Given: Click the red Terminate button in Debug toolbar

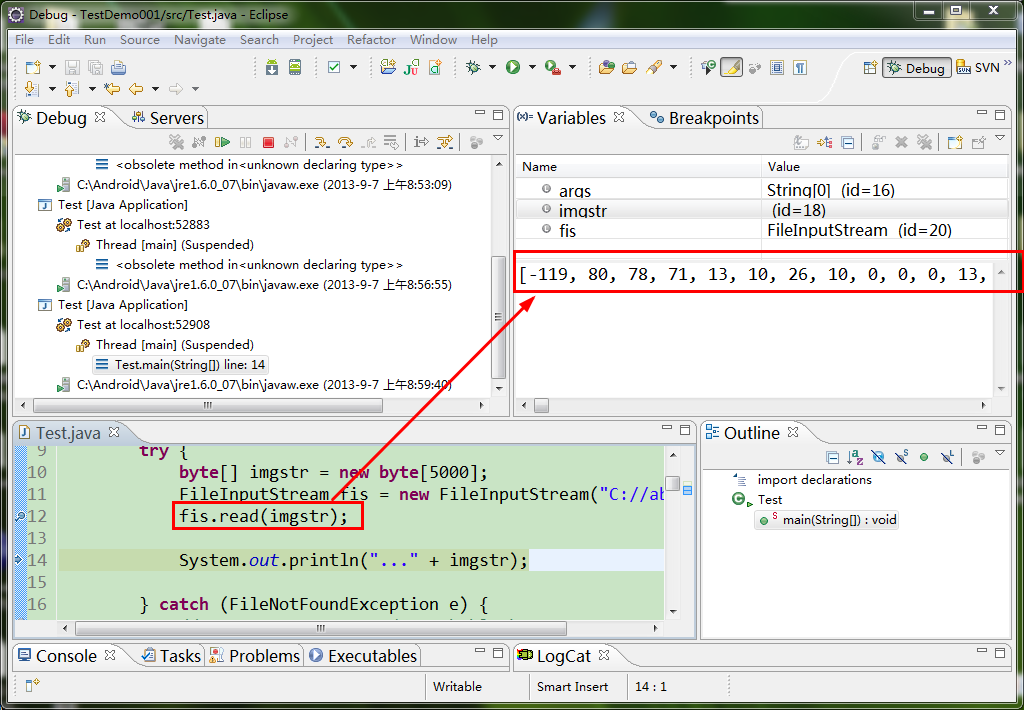Looking at the screenshot, I should tap(268, 142).
